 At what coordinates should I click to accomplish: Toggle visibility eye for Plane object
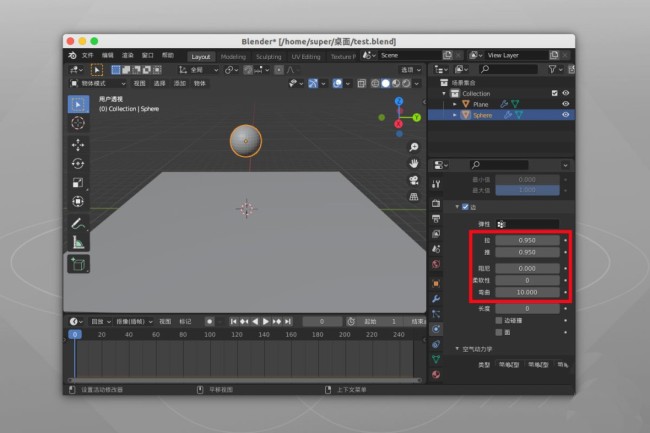click(x=565, y=104)
